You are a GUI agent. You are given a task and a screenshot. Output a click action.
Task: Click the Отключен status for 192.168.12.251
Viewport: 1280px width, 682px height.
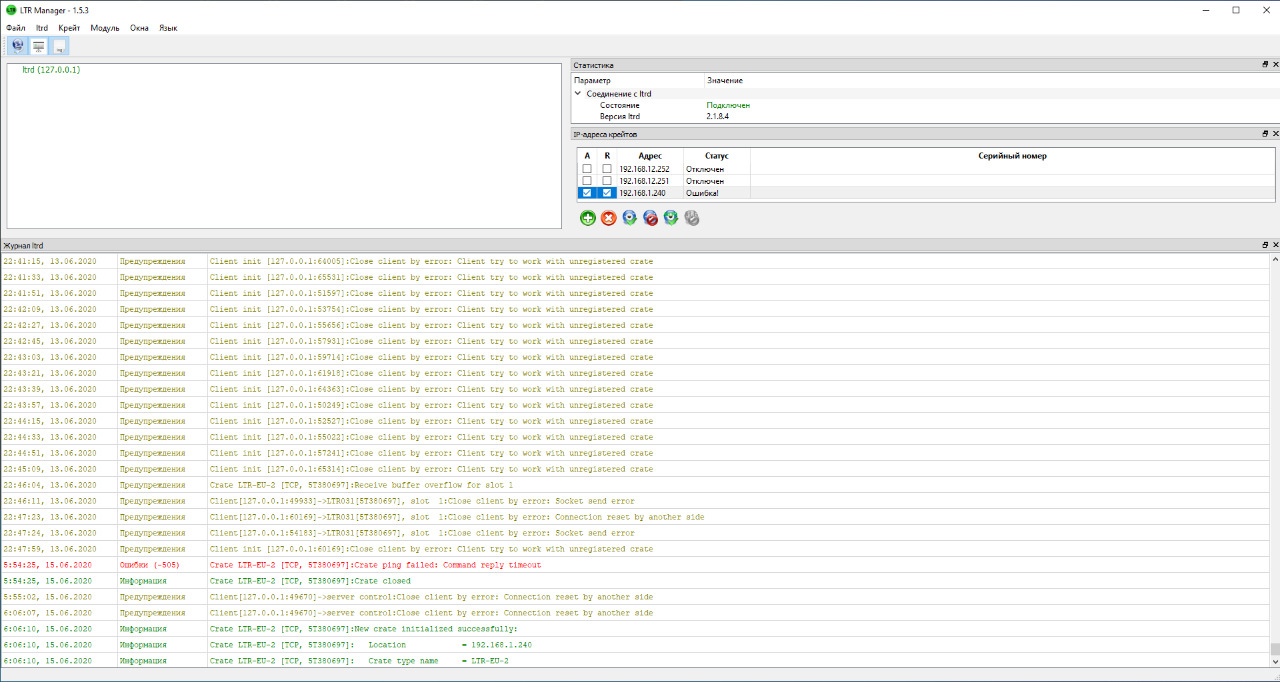717,181
